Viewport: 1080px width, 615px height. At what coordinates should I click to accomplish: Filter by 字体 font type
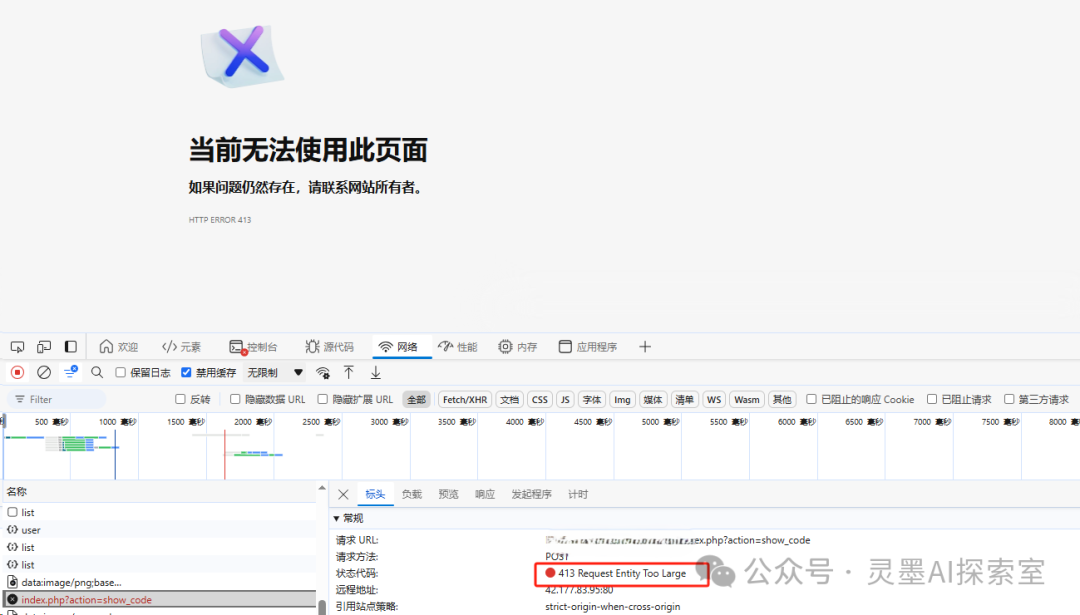pos(592,399)
